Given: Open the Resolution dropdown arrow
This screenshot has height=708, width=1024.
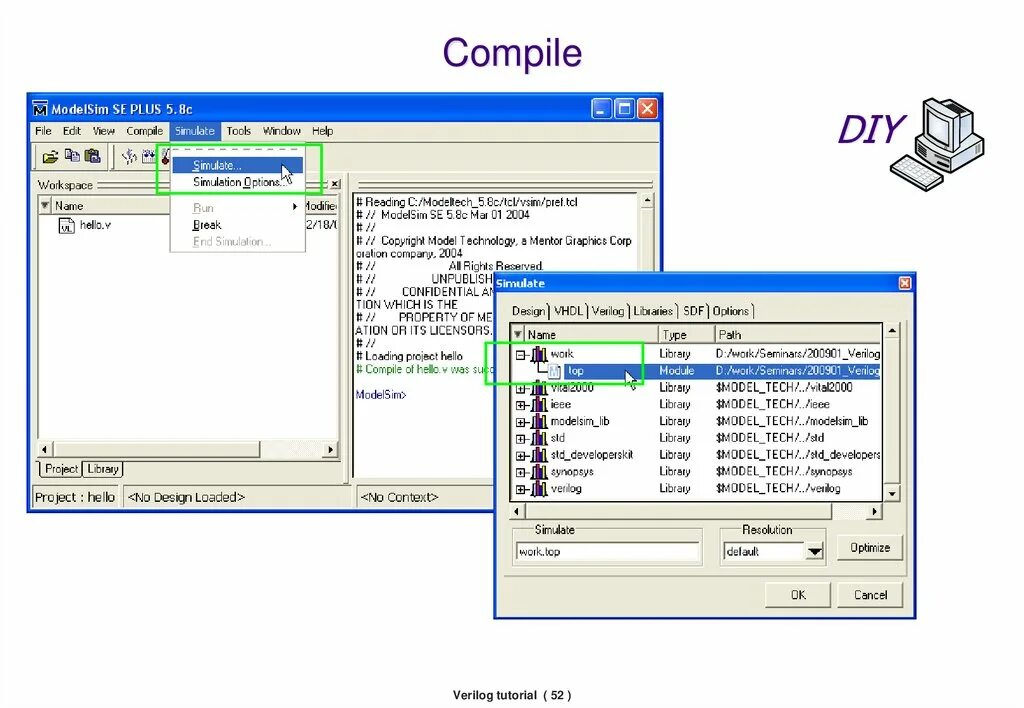Looking at the screenshot, I should [x=814, y=552].
